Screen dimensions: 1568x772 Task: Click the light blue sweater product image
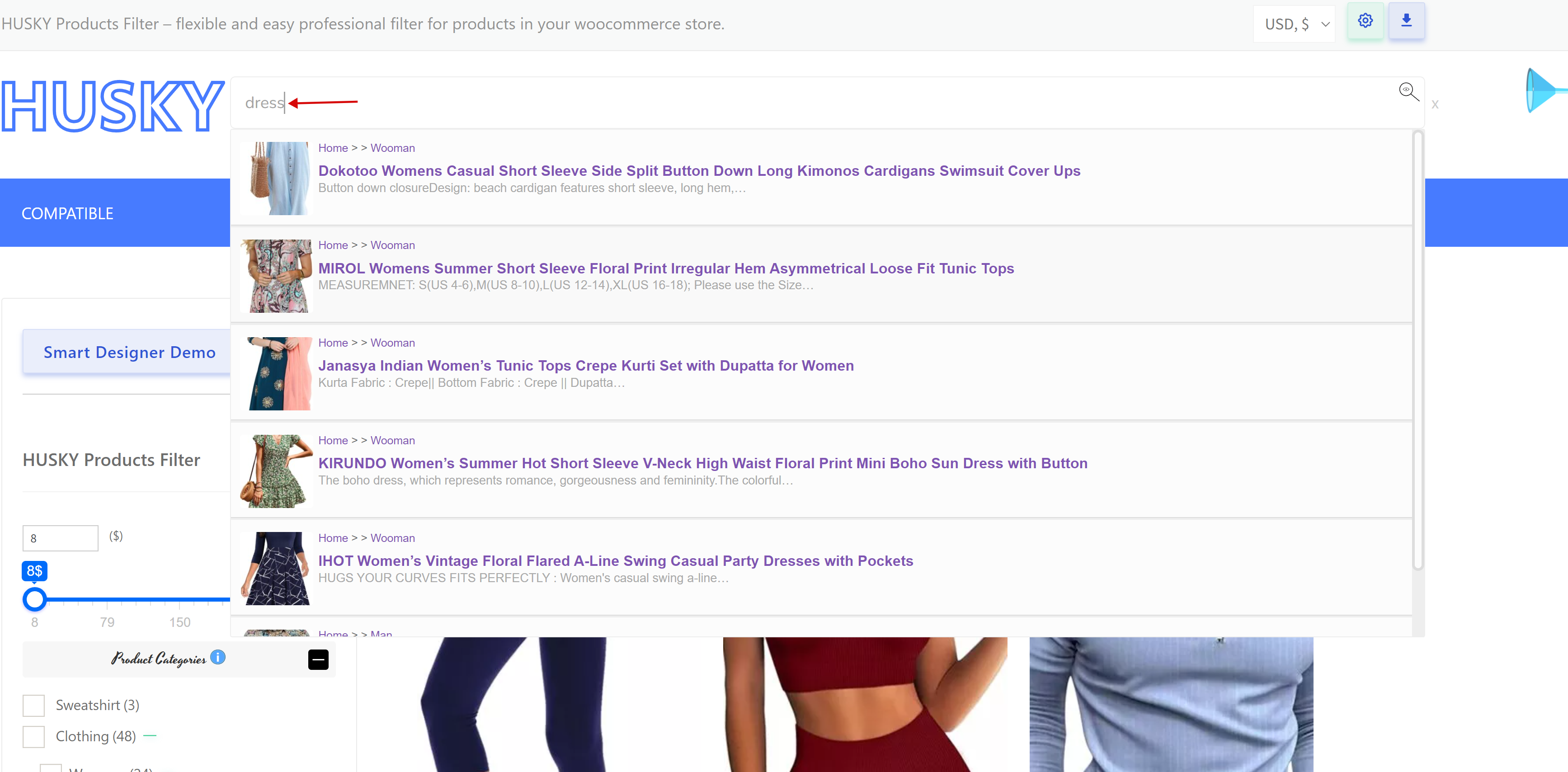pos(1171,704)
